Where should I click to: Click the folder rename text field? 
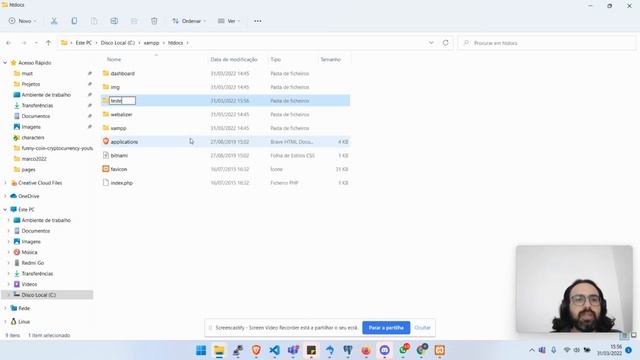[x=122, y=100]
